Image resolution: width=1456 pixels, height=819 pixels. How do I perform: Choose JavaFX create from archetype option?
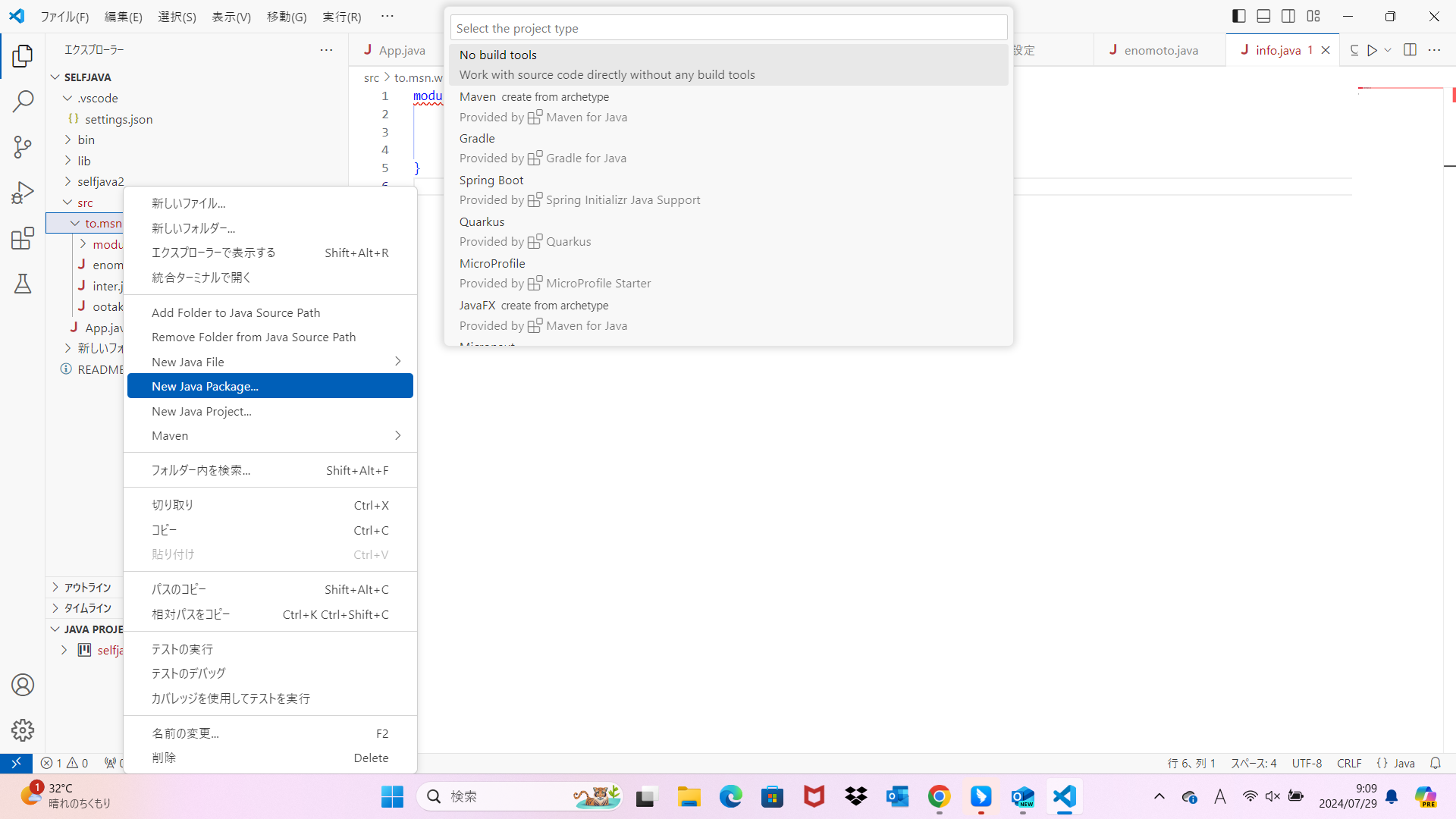(x=729, y=315)
